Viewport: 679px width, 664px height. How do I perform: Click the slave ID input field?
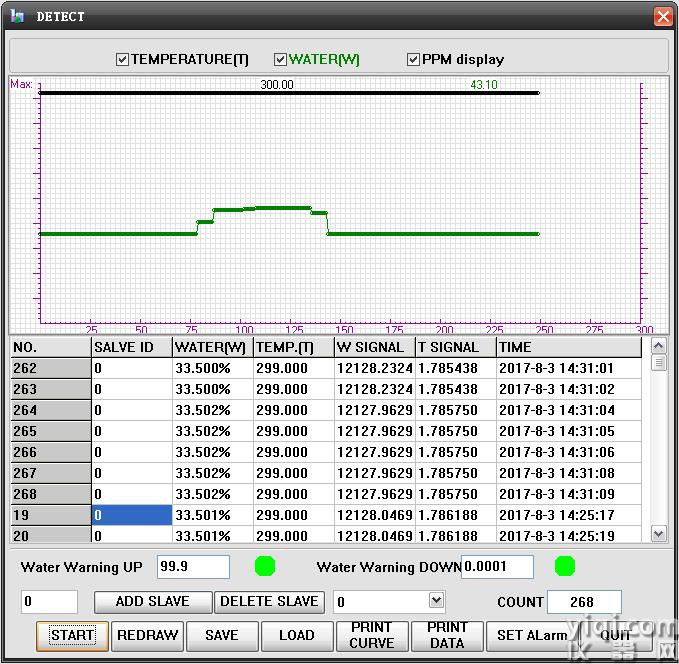tap(49, 602)
